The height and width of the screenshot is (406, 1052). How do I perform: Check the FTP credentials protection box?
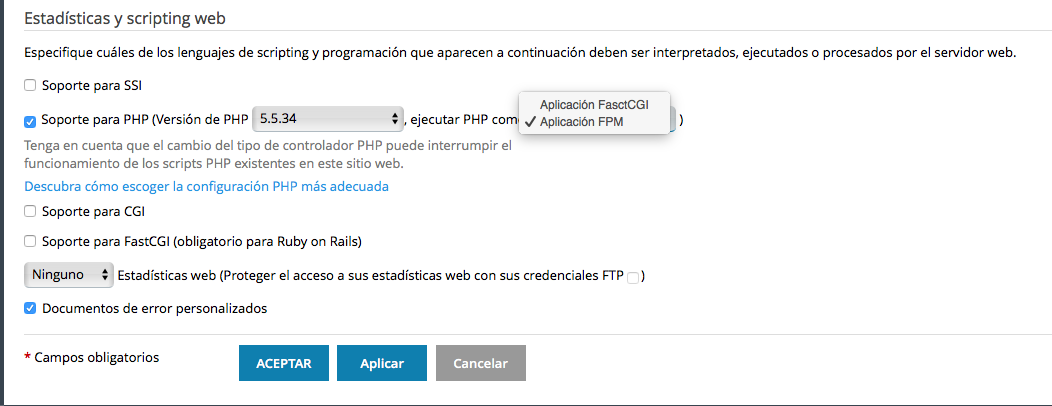click(632, 278)
